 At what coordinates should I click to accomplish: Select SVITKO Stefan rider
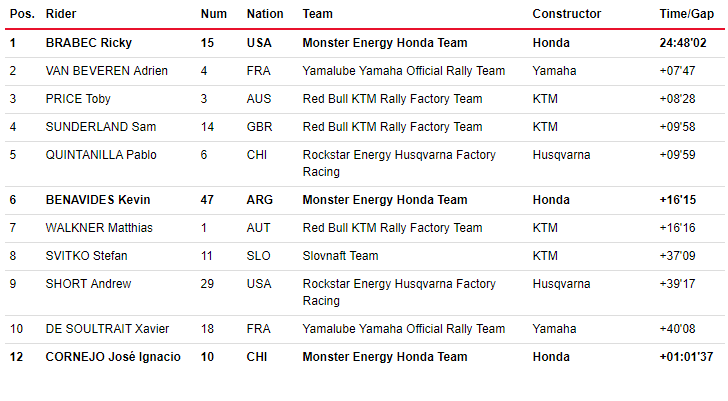click(86, 256)
